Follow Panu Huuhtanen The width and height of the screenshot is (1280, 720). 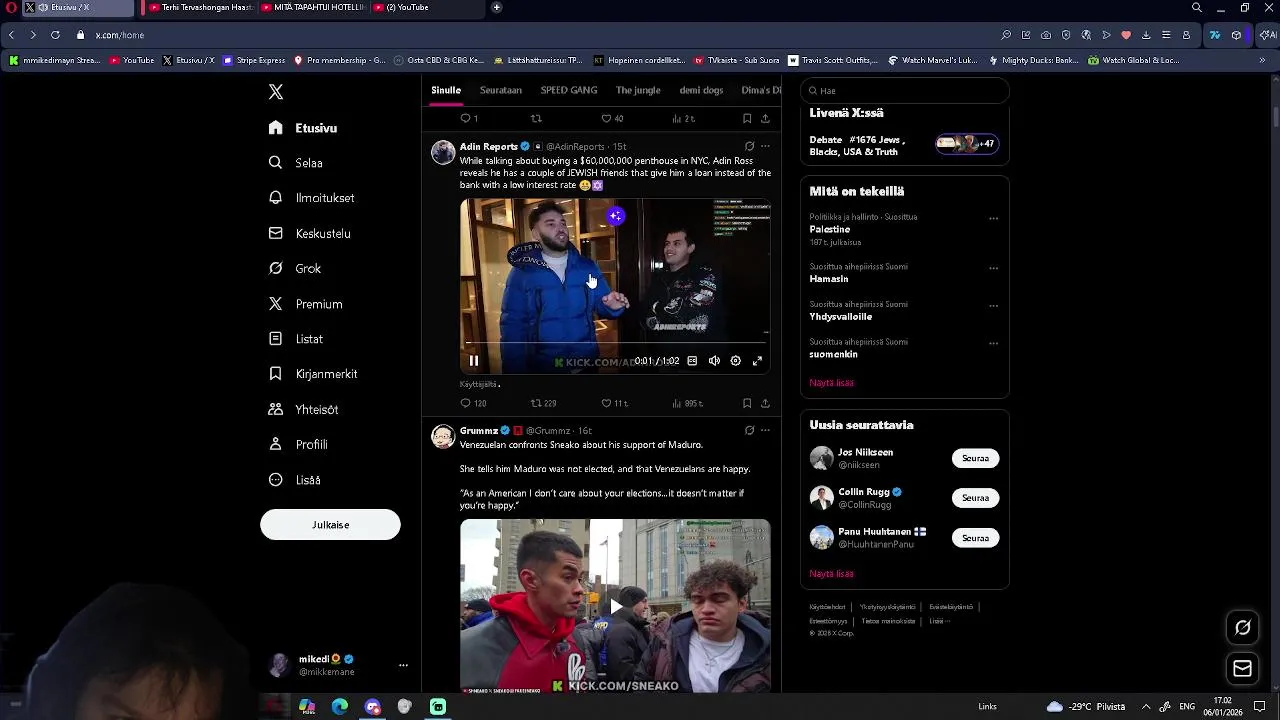[x=975, y=538]
